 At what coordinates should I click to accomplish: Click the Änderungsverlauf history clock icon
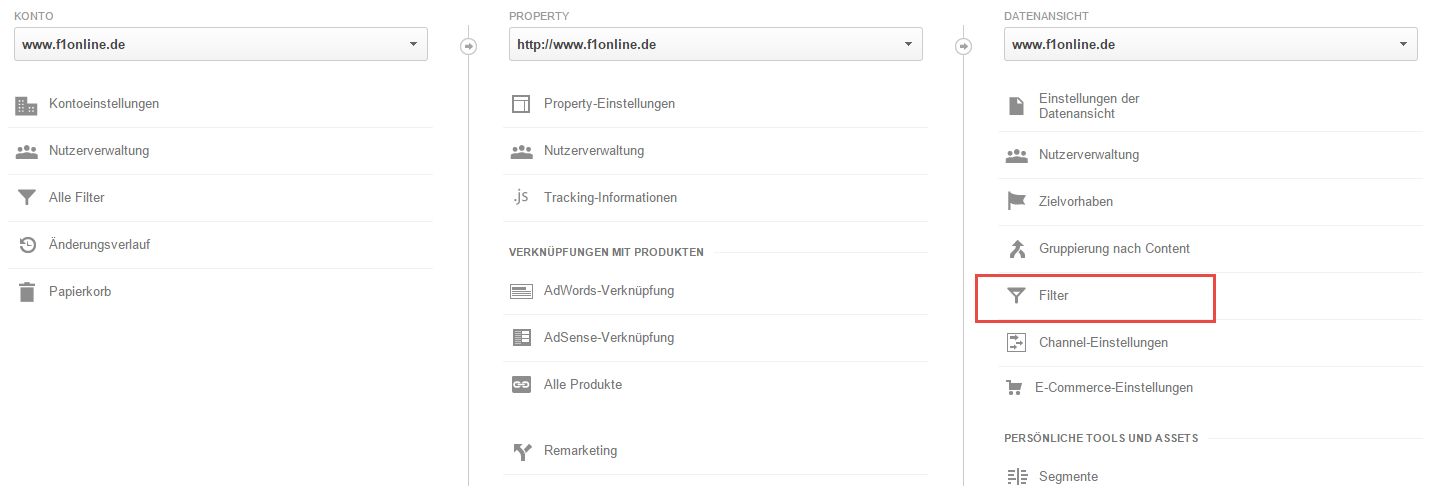27,245
